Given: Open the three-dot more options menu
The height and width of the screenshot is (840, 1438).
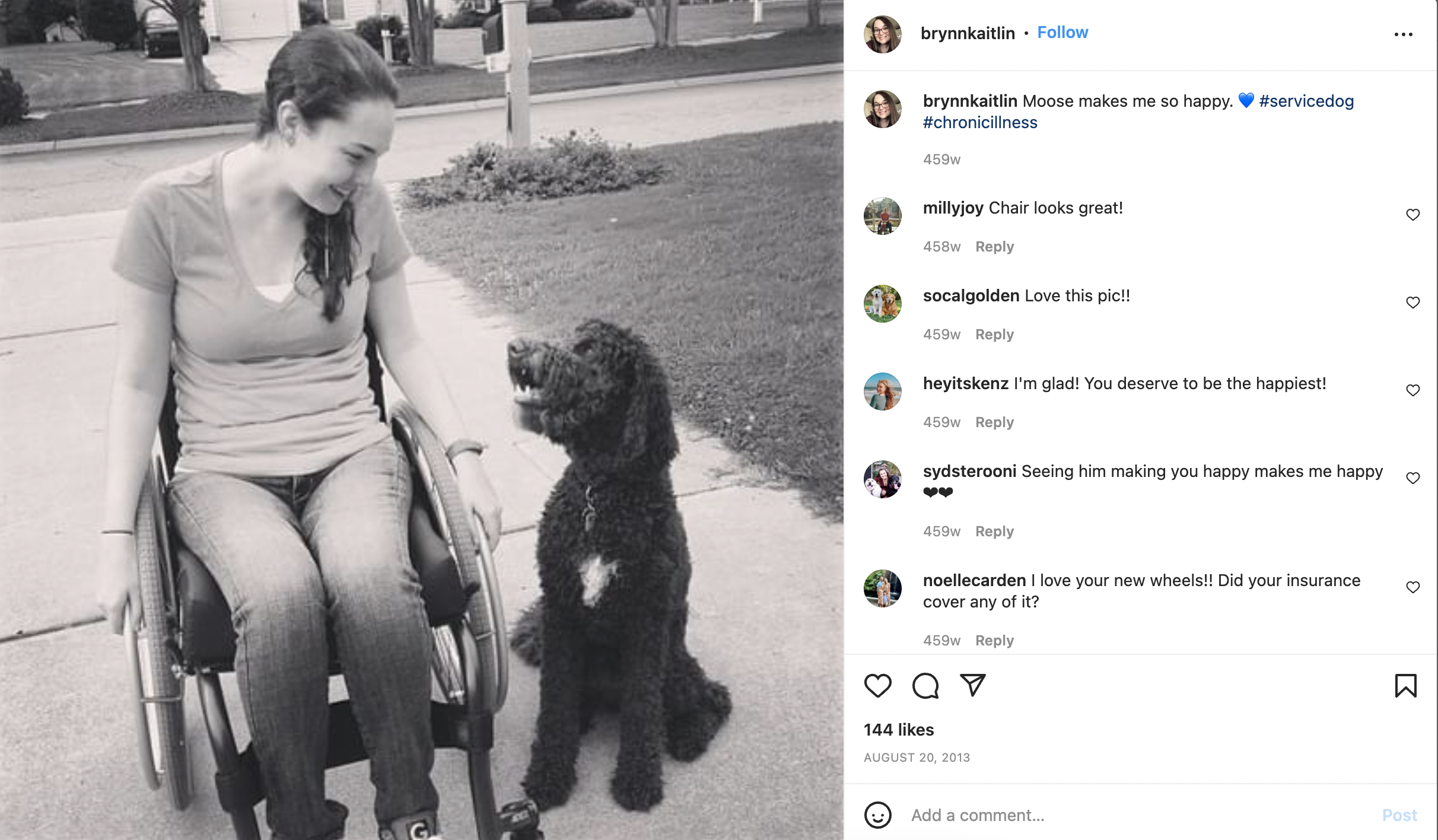Looking at the screenshot, I should click(1403, 34).
